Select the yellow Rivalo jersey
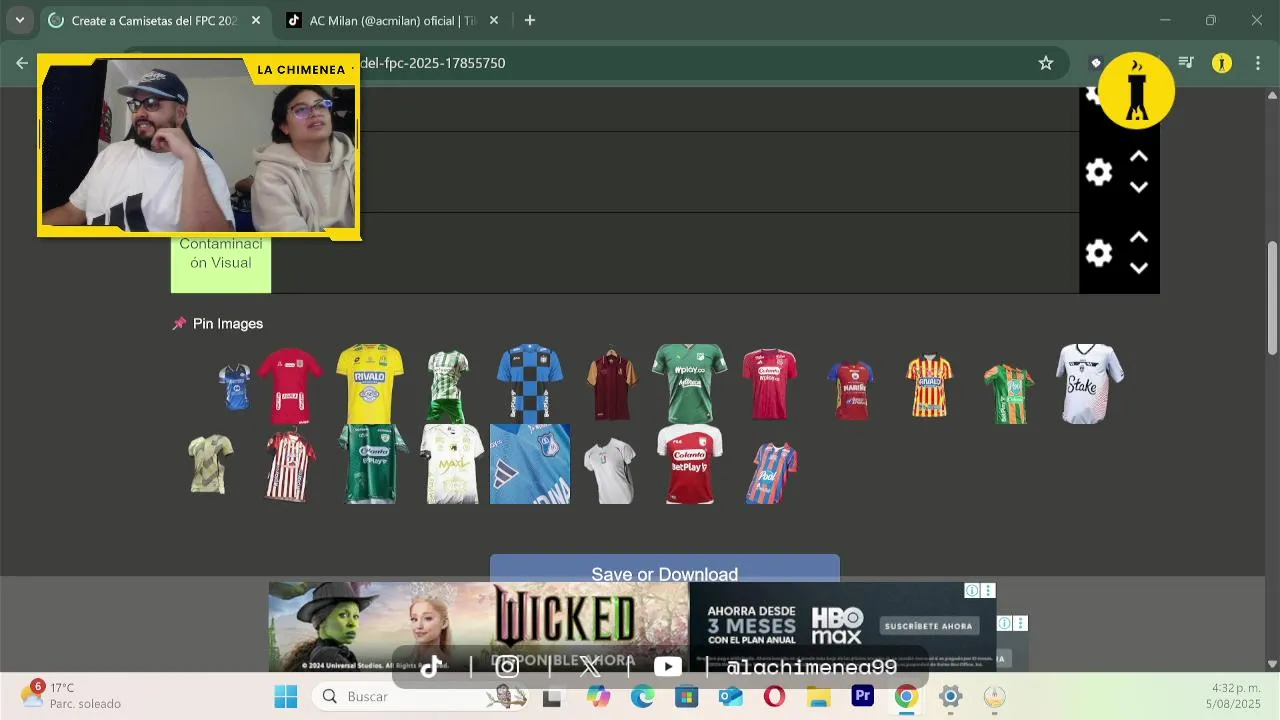This screenshot has width=1280, height=720. coord(370,384)
